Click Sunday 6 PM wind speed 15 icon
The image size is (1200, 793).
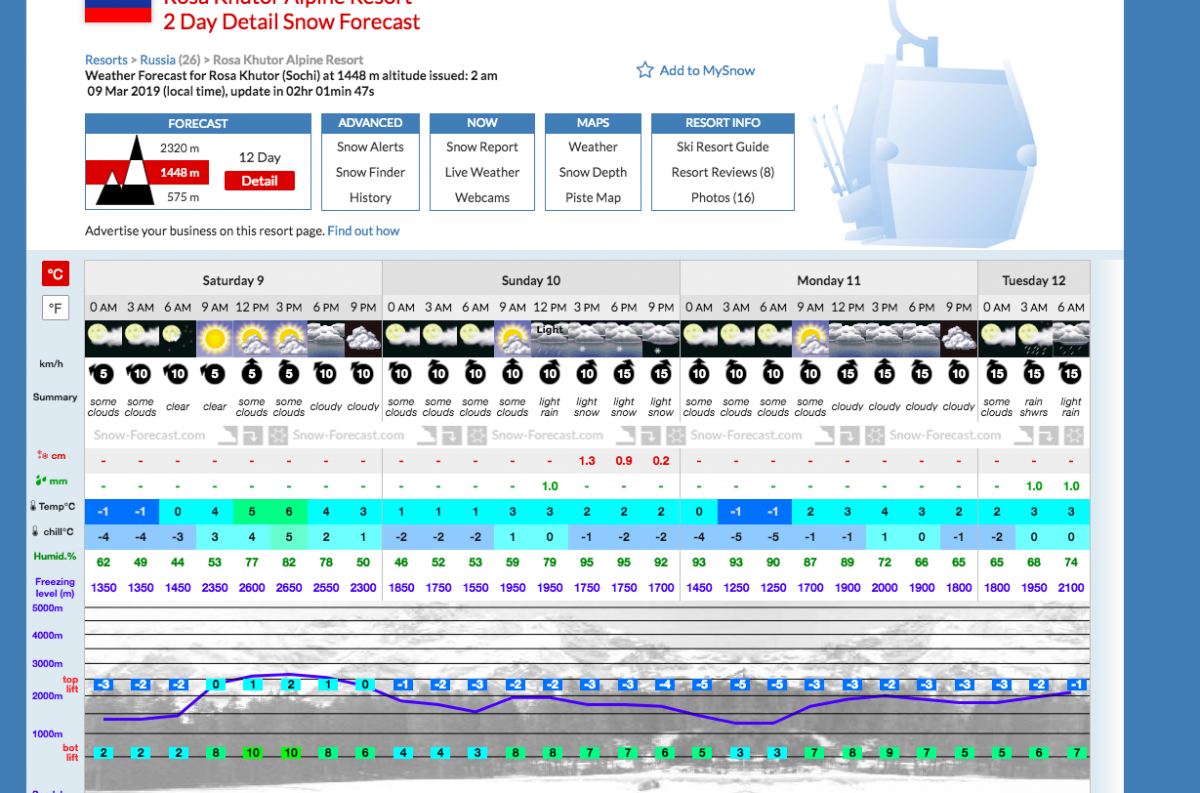(623, 374)
